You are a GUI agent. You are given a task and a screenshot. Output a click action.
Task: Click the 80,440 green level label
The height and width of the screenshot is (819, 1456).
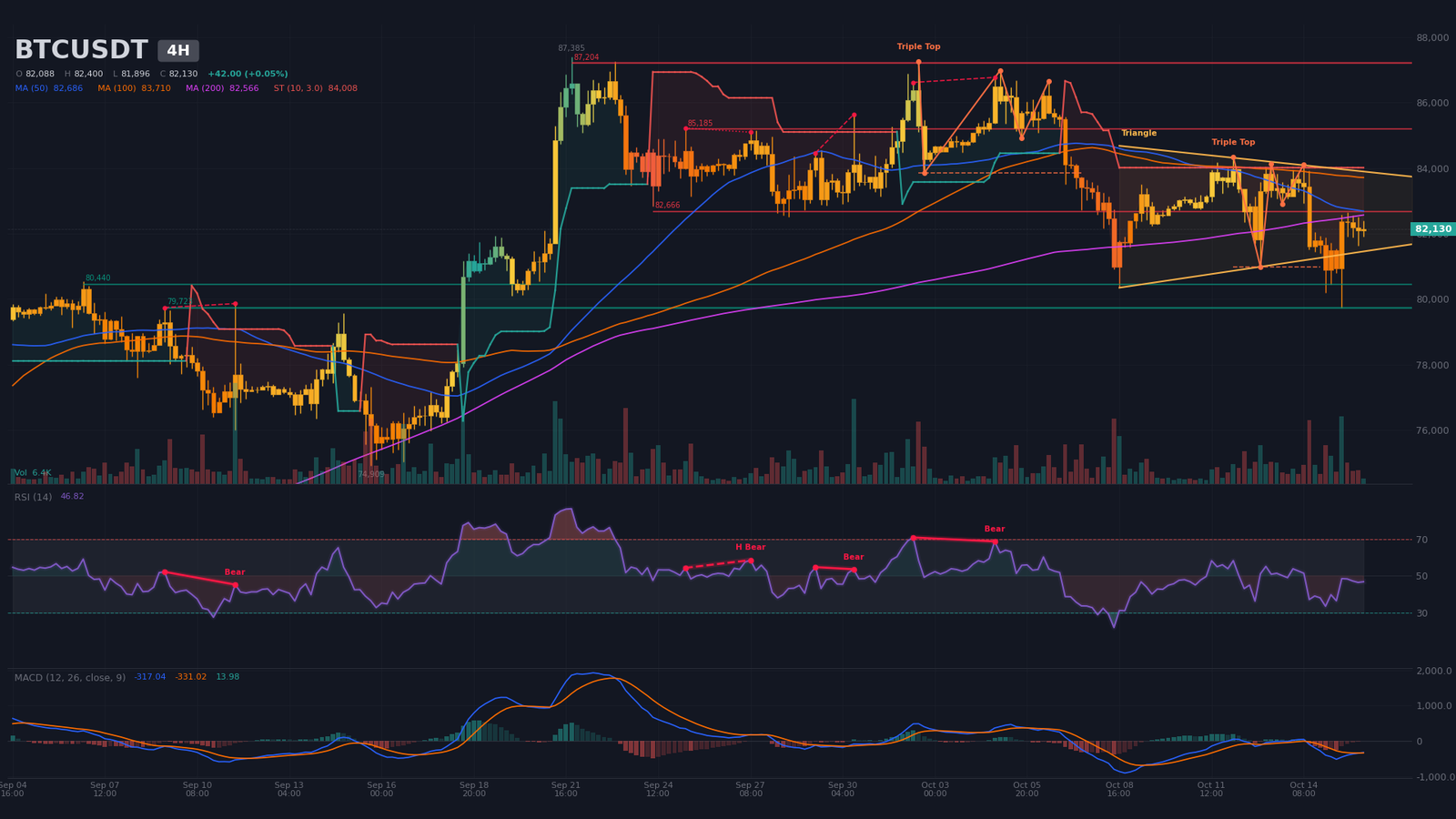pos(98,278)
